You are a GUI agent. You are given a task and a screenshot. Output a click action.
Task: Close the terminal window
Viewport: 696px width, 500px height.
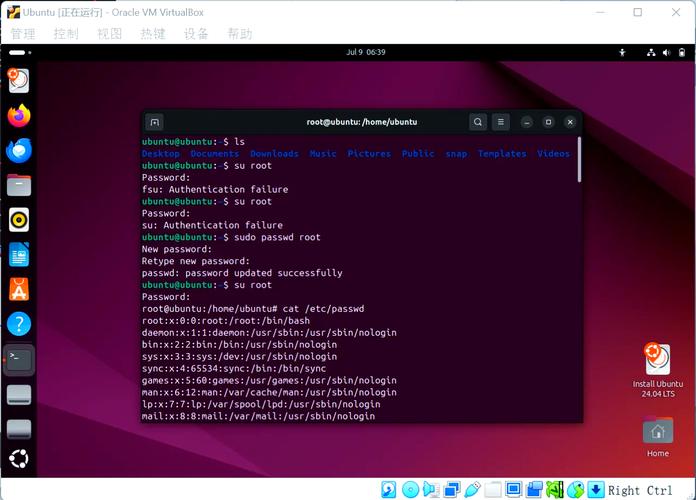coord(570,122)
